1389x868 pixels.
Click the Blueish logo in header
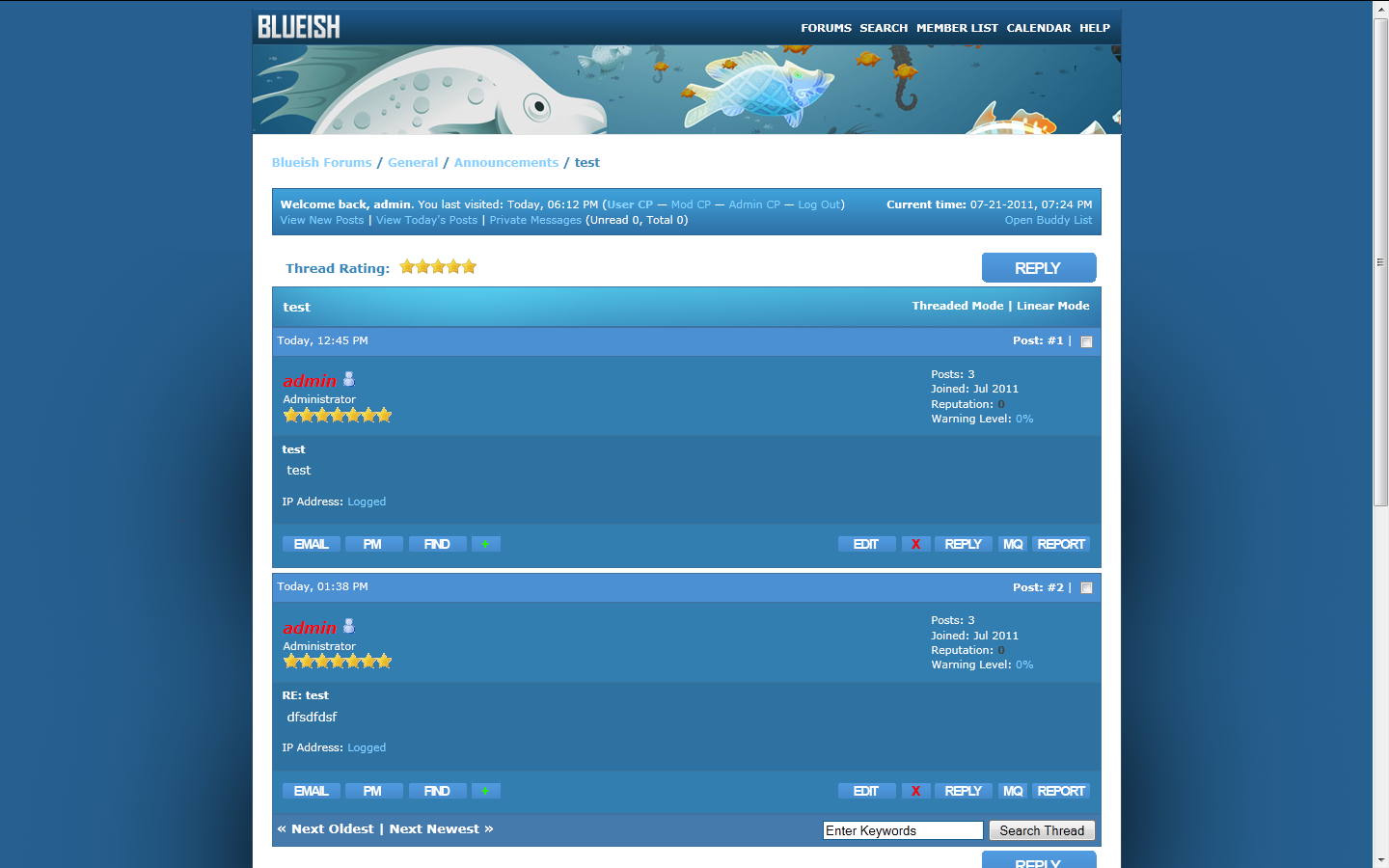click(x=299, y=27)
